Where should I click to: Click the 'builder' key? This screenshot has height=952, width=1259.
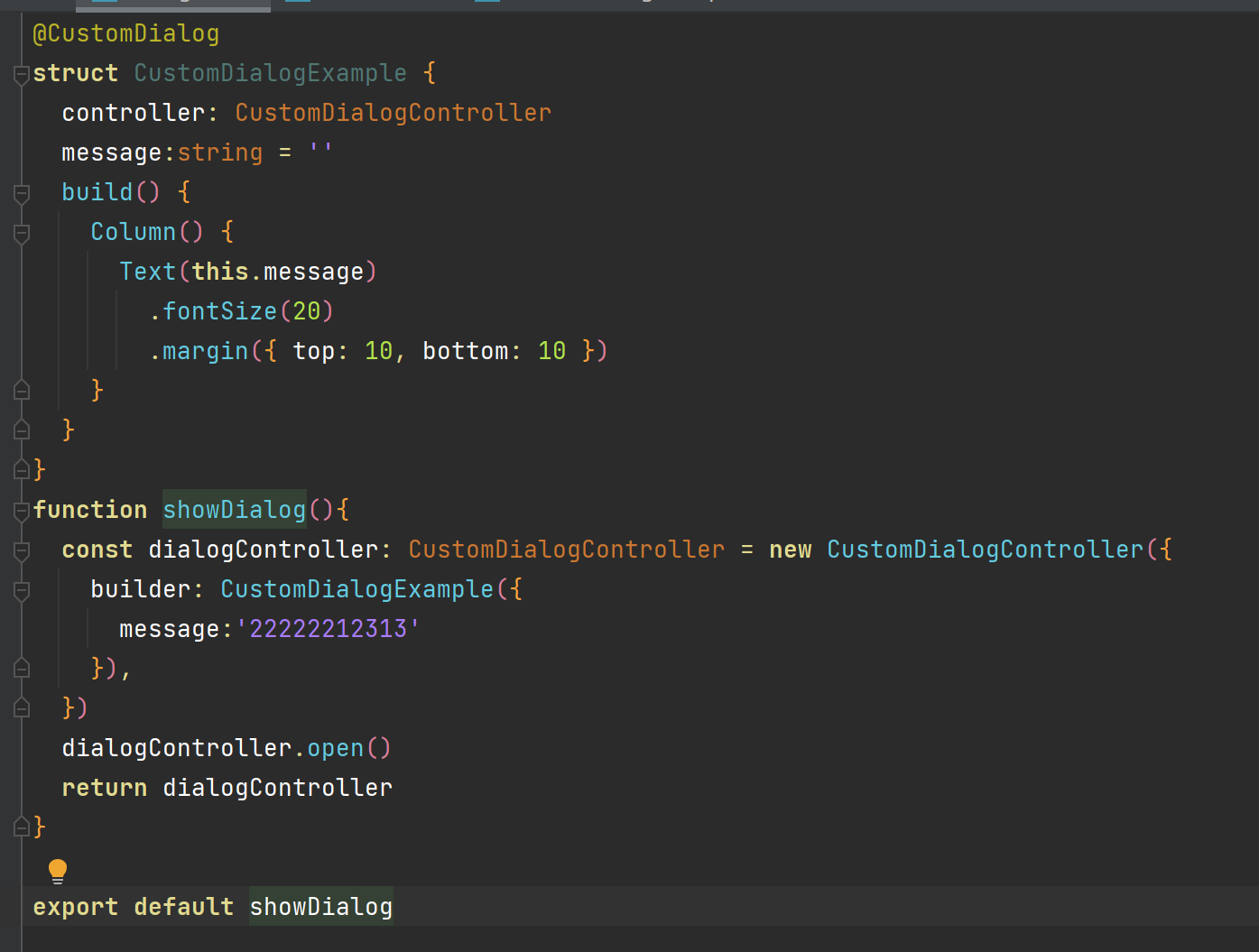(141, 589)
